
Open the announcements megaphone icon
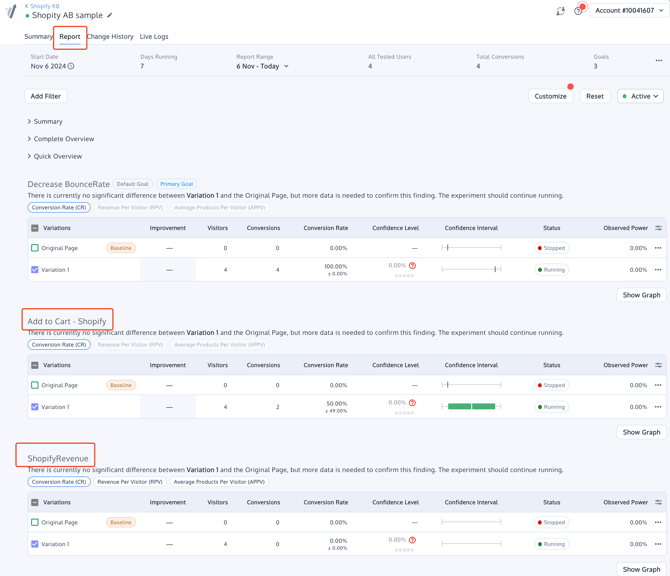(x=560, y=11)
